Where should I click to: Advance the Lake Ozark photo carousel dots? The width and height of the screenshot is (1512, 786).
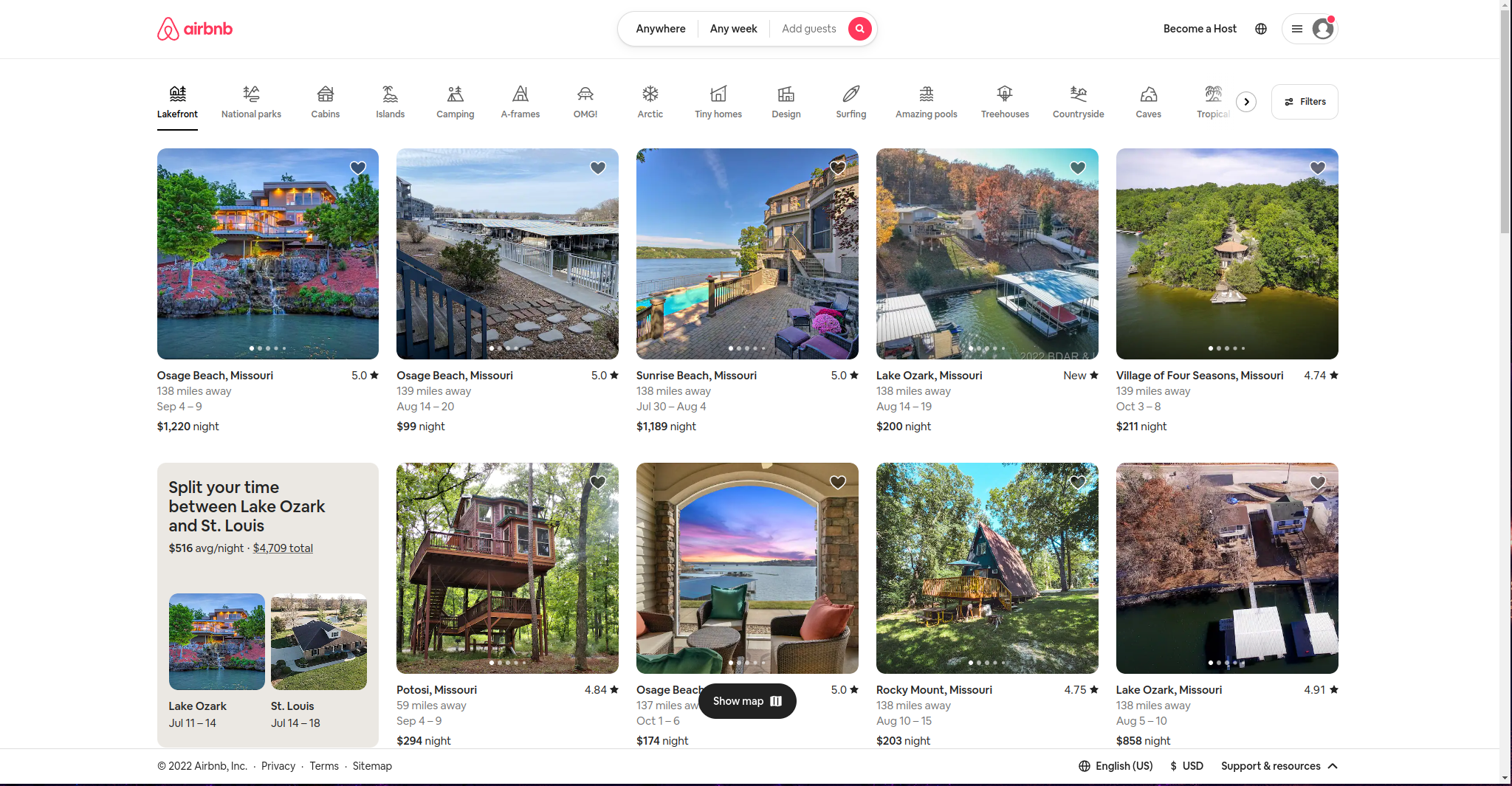pos(987,349)
